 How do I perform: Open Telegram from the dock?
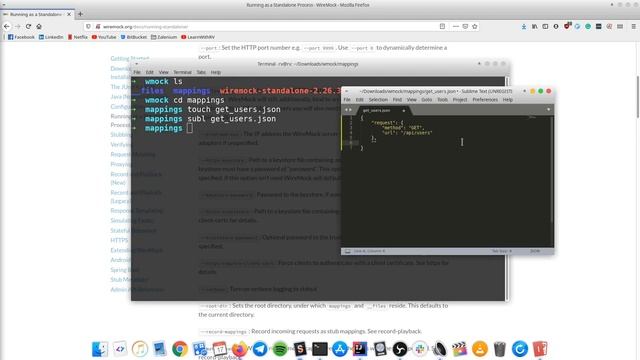260,349
